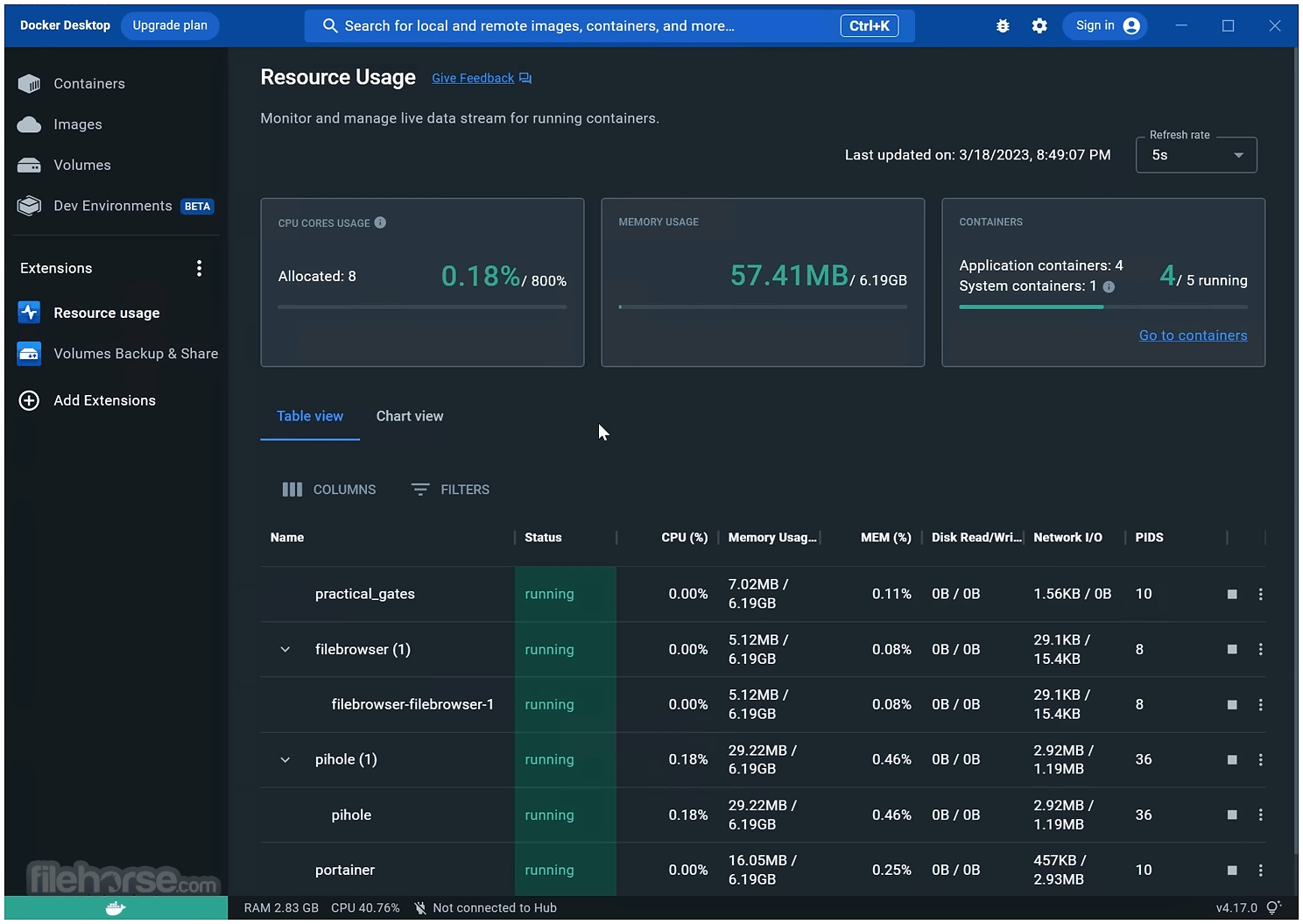
Task: Follow the Go to containers link
Action: coord(1194,335)
